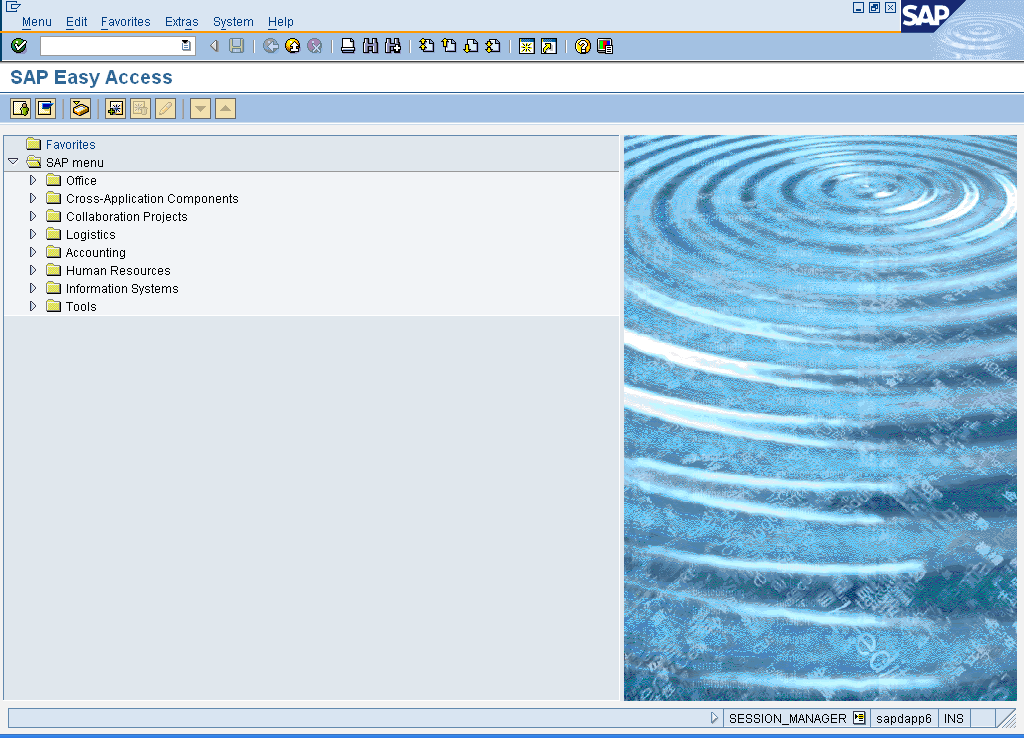Click the yellow Exit (log off) icon
Viewport: 1024px width, 738px height.
(x=293, y=46)
